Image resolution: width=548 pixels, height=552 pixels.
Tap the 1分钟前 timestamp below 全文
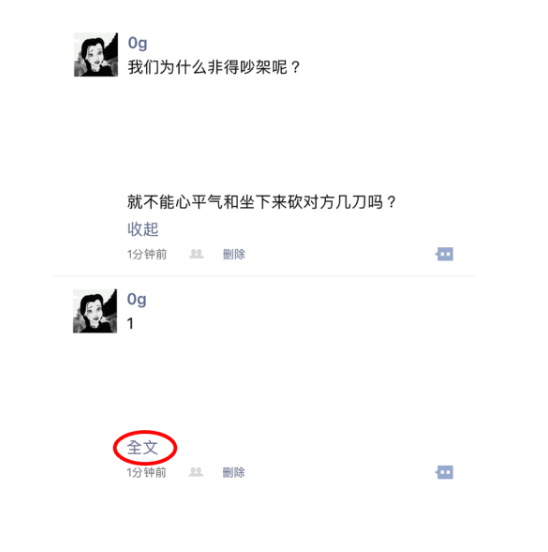click(147, 472)
